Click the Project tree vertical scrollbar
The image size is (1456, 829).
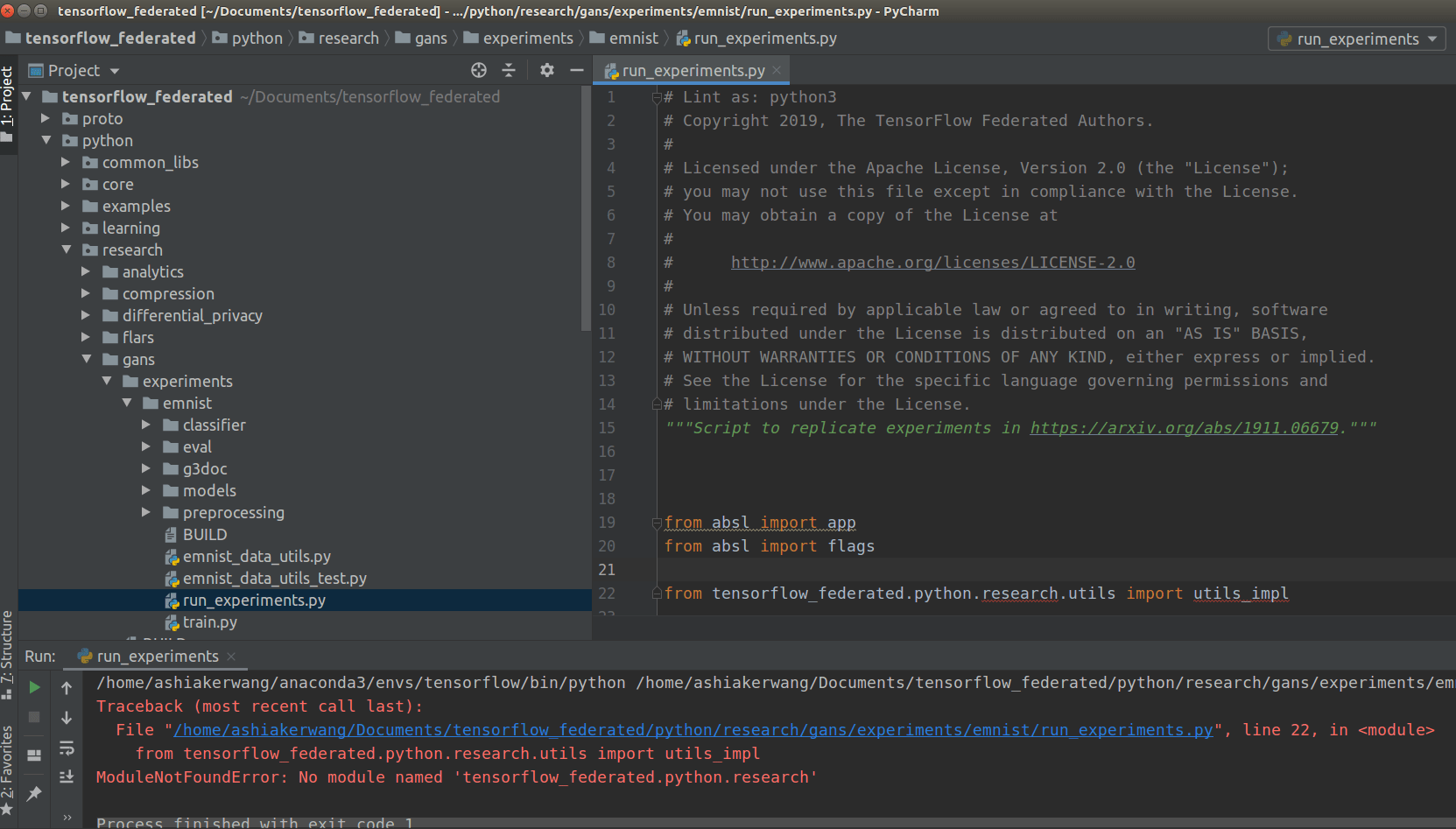click(x=586, y=208)
